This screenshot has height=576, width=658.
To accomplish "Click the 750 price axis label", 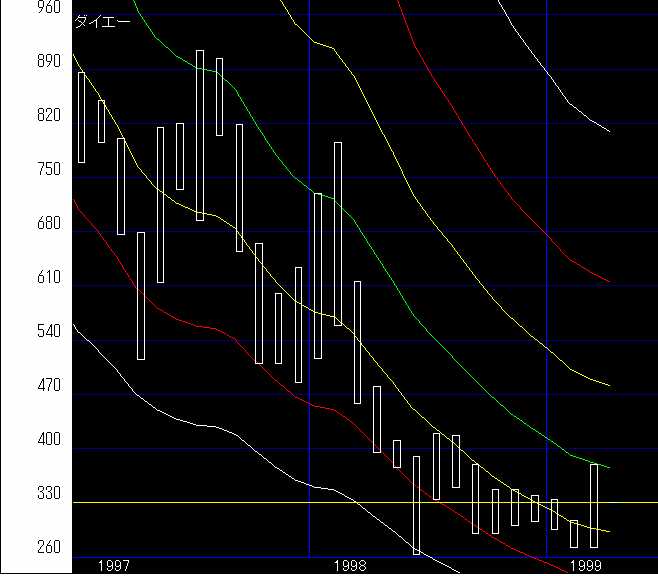I will point(20,169).
